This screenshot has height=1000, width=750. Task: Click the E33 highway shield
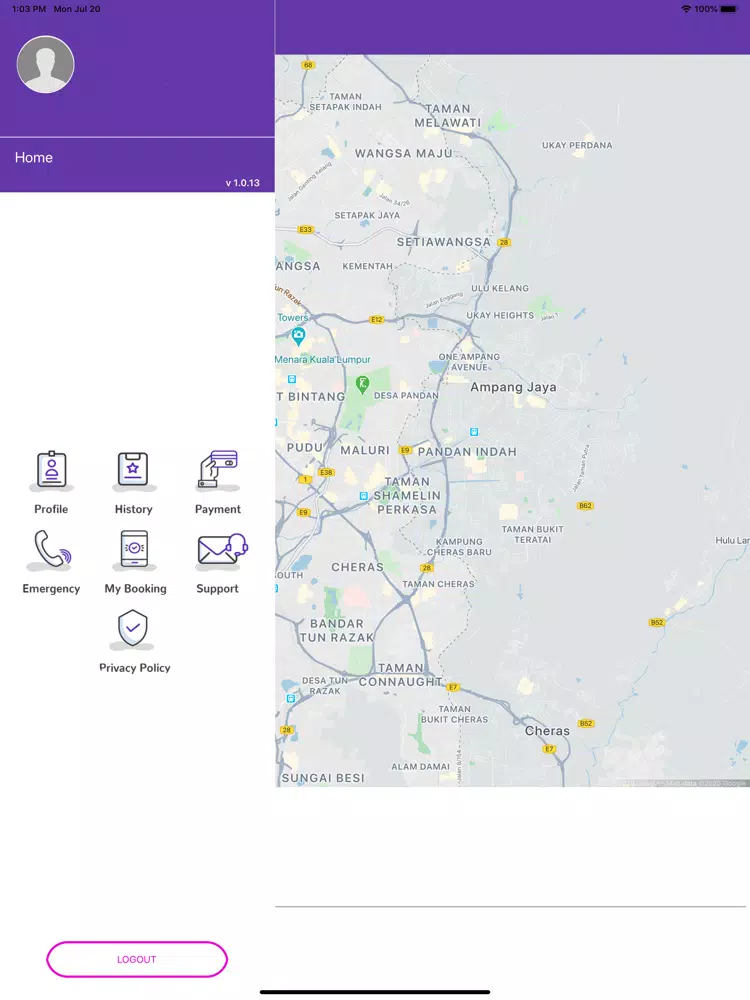(x=306, y=230)
